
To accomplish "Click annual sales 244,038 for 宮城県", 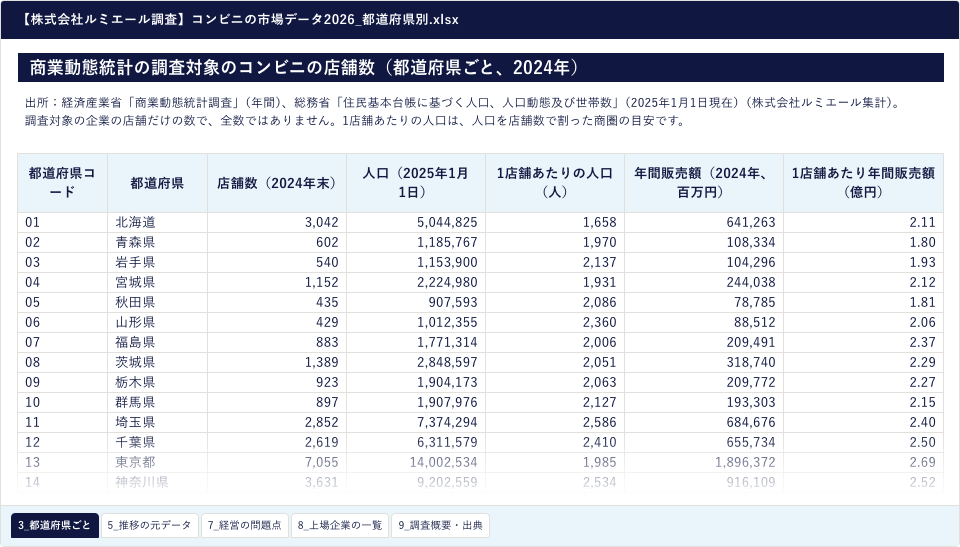I will [703, 282].
